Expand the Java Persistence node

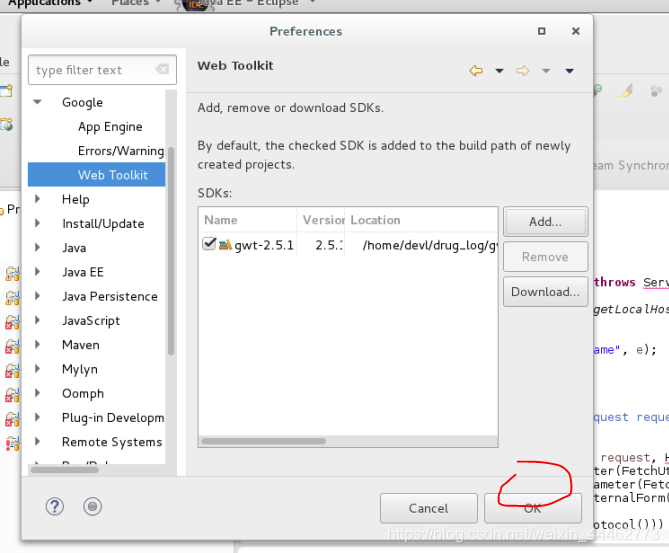pyautogui.click(x=38, y=296)
